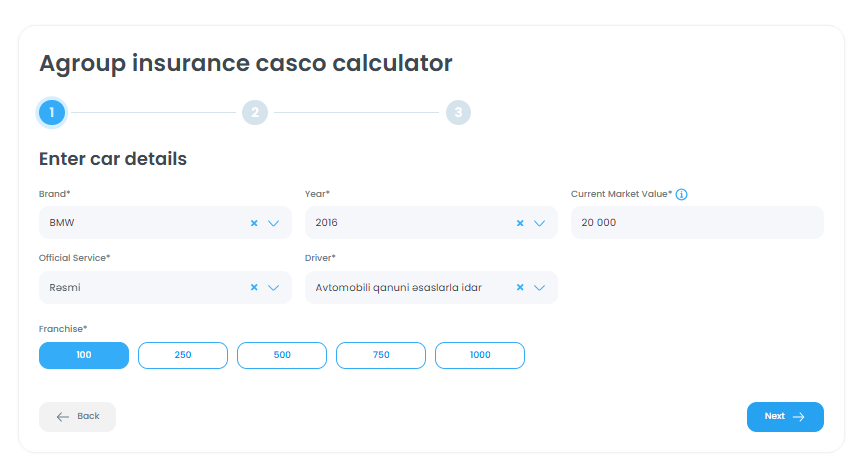Choose the 250 franchise option
Image resolution: width=861 pixels, height=469 pixels.
(183, 355)
